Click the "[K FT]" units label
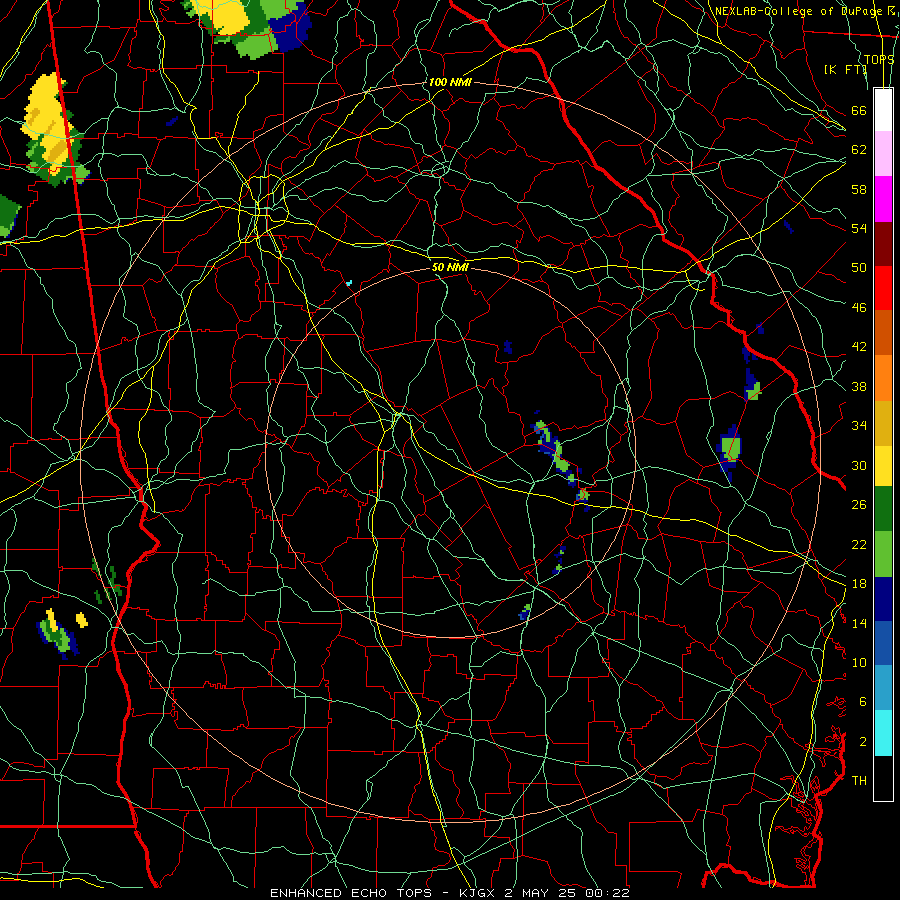The image size is (900, 900). coord(845,69)
